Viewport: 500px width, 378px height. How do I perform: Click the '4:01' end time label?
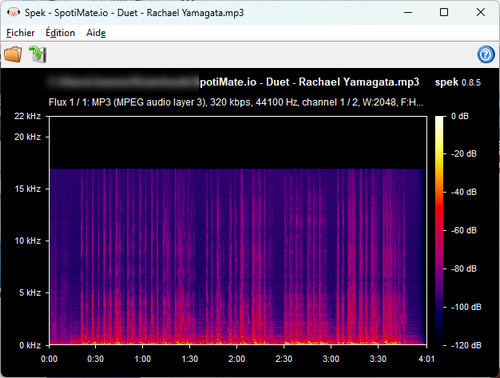tap(427, 359)
